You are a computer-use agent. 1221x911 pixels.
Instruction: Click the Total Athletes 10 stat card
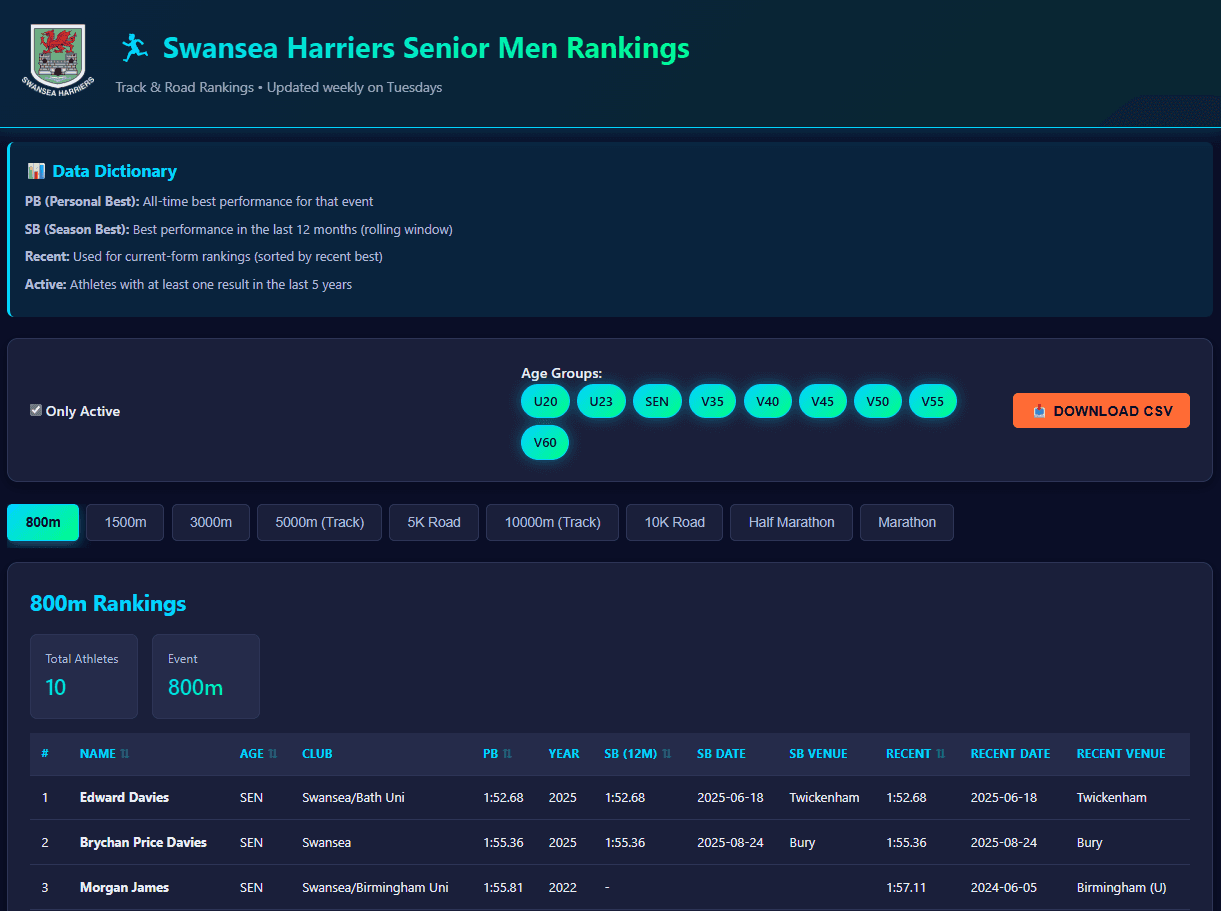click(x=84, y=676)
